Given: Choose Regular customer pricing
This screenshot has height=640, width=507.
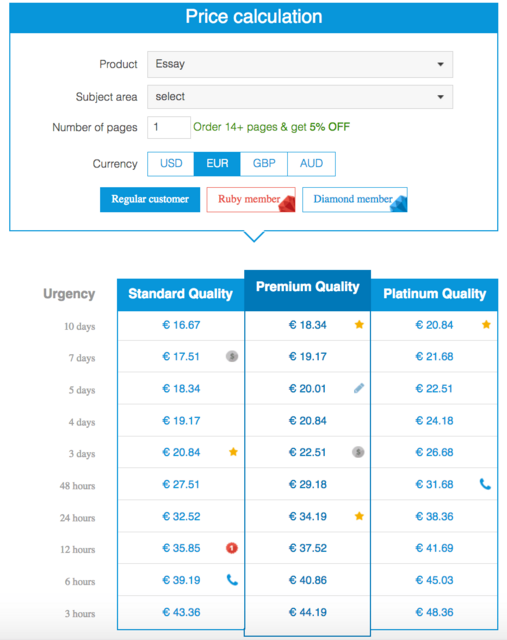Looking at the screenshot, I should pos(150,200).
